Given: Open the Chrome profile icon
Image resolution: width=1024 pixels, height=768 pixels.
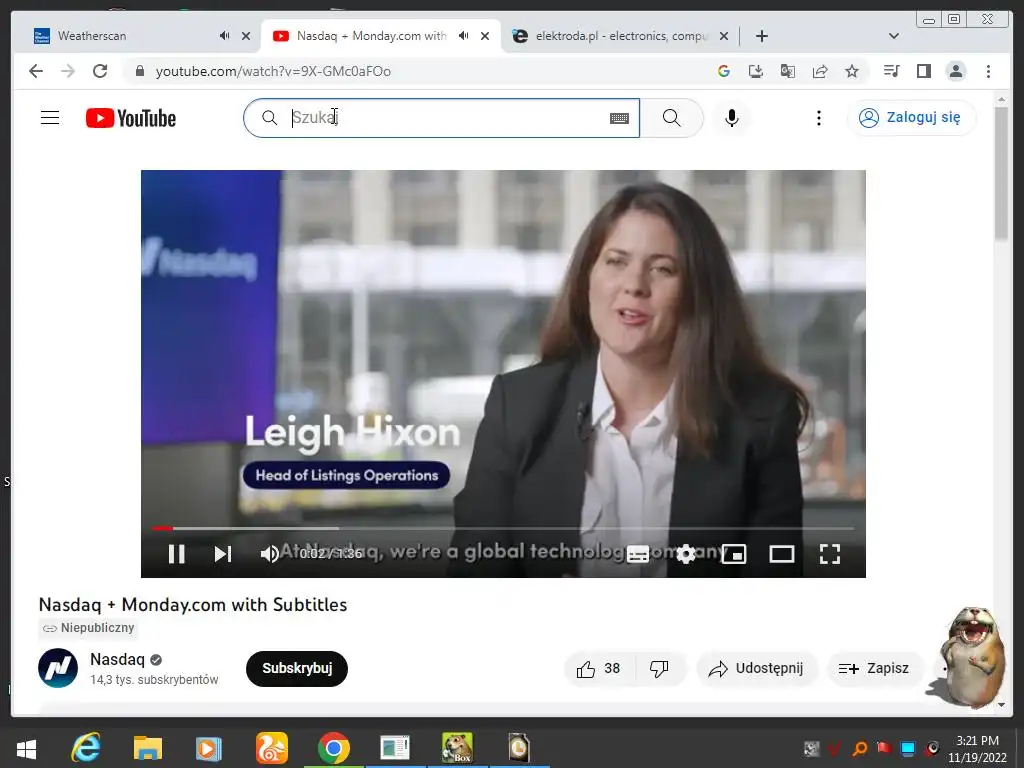Looking at the screenshot, I should point(955,71).
